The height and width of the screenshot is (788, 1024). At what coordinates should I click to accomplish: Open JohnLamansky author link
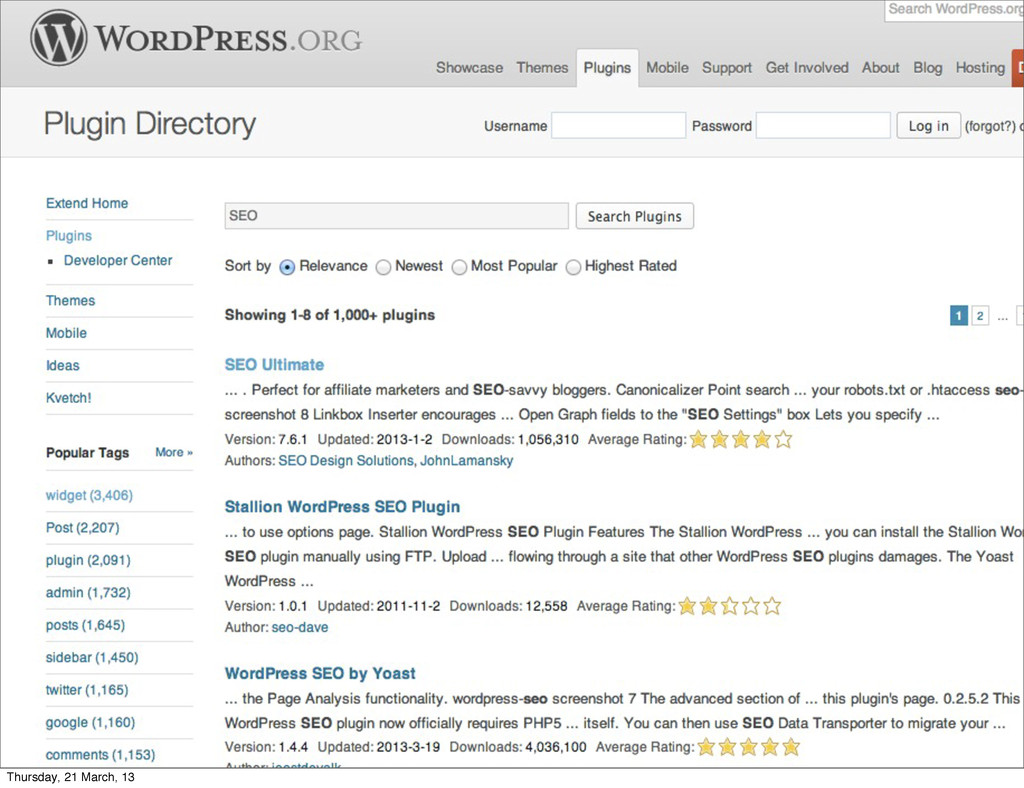point(466,460)
